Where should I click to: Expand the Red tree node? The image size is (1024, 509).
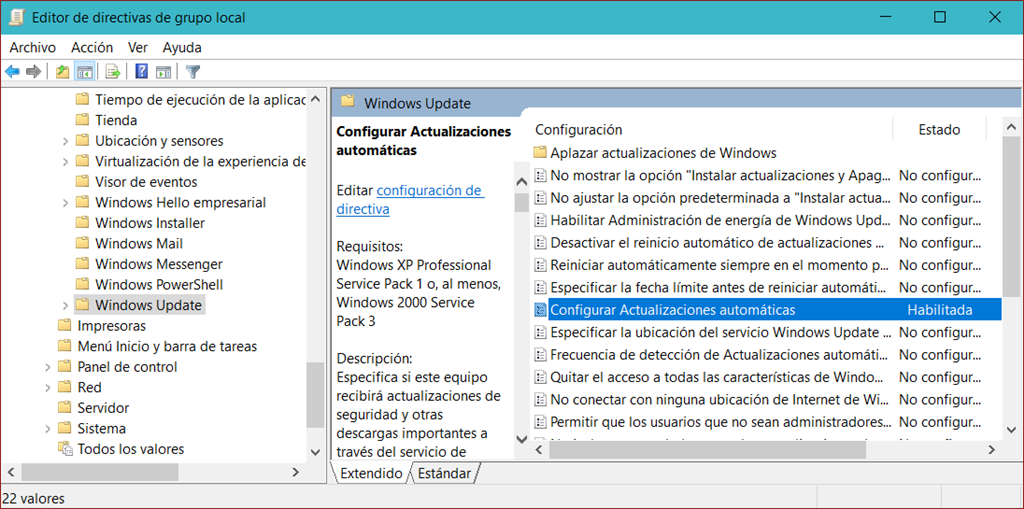pos(48,387)
